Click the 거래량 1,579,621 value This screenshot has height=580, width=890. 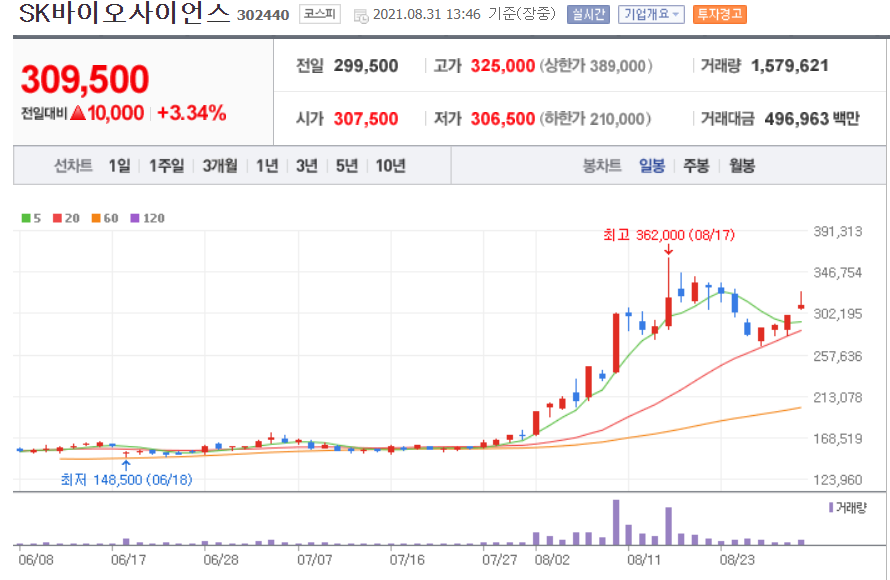click(790, 66)
